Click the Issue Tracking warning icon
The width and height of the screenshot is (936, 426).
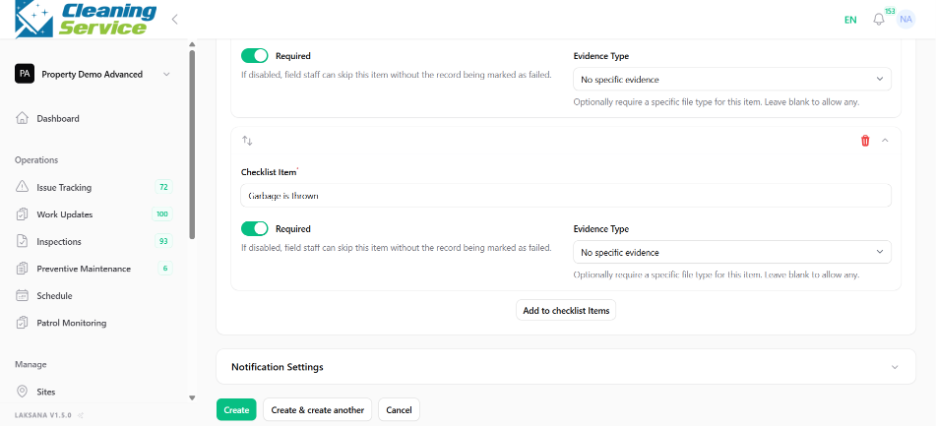(22, 187)
